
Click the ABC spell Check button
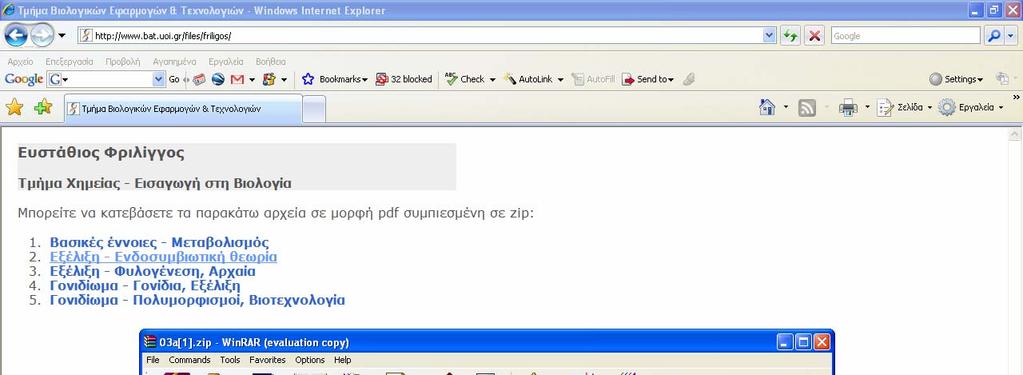(465, 79)
